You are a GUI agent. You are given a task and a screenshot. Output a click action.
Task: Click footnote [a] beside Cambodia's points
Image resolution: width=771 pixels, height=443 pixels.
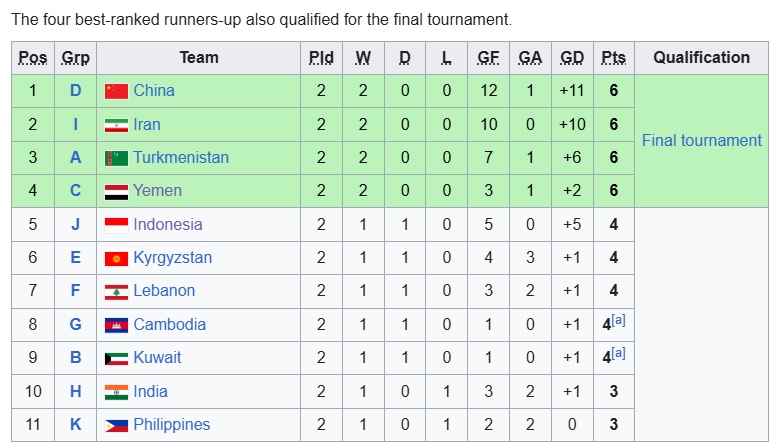point(619,320)
